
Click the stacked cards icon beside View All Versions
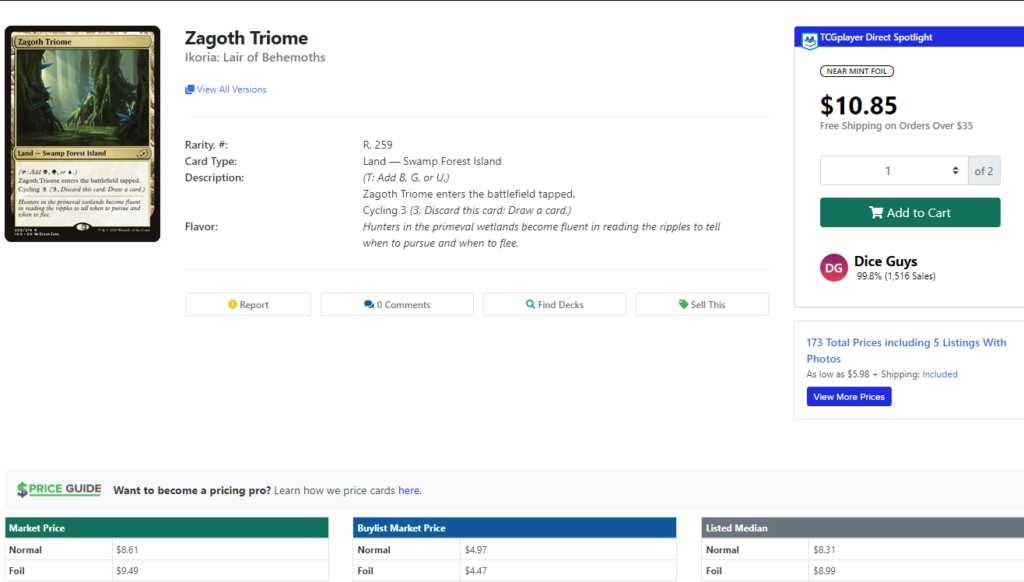click(189, 89)
